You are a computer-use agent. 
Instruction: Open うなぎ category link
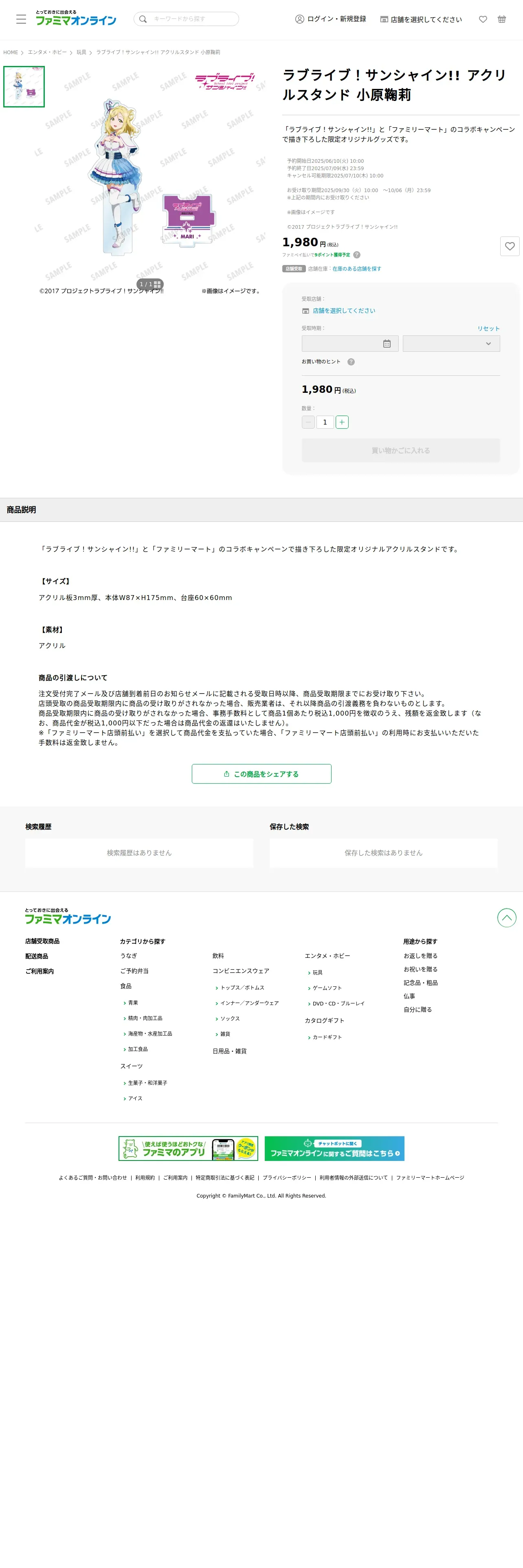point(128,956)
